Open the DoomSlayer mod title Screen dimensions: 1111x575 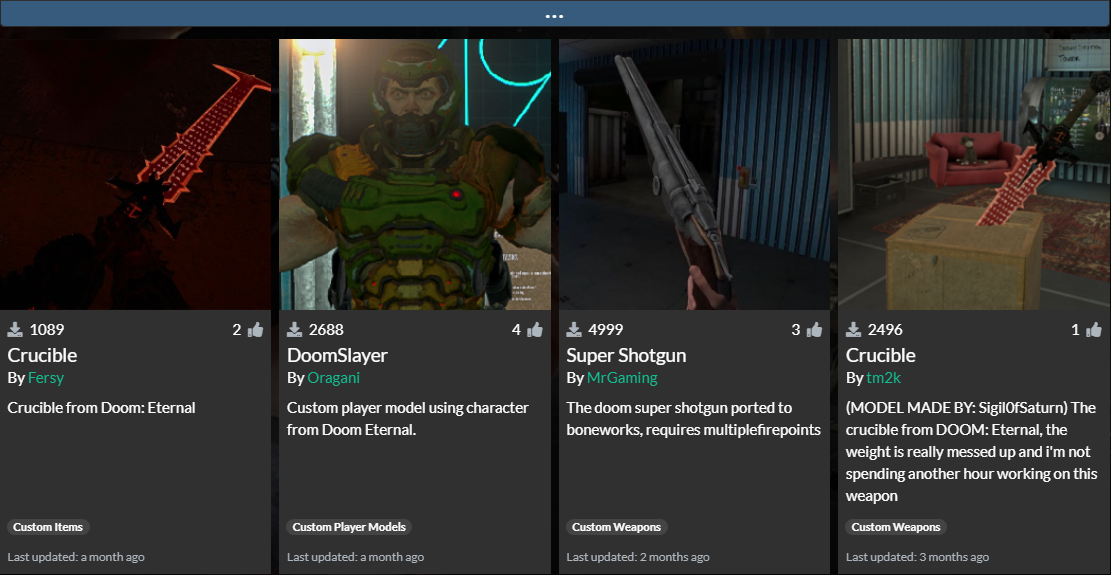(x=337, y=355)
